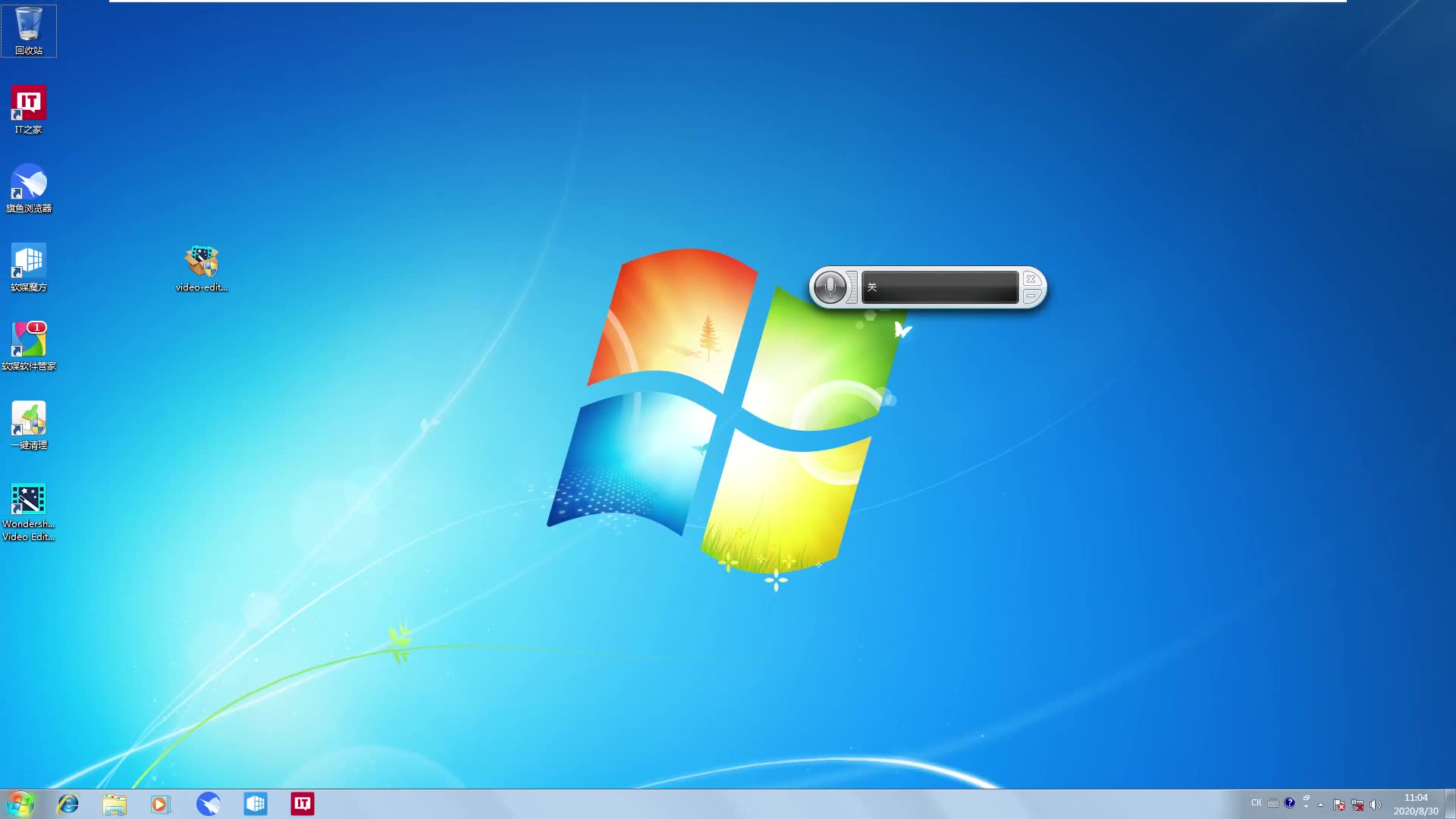Click the clock to open the calendar
This screenshot has height=819, width=1456.
(x=1415, y=803)
